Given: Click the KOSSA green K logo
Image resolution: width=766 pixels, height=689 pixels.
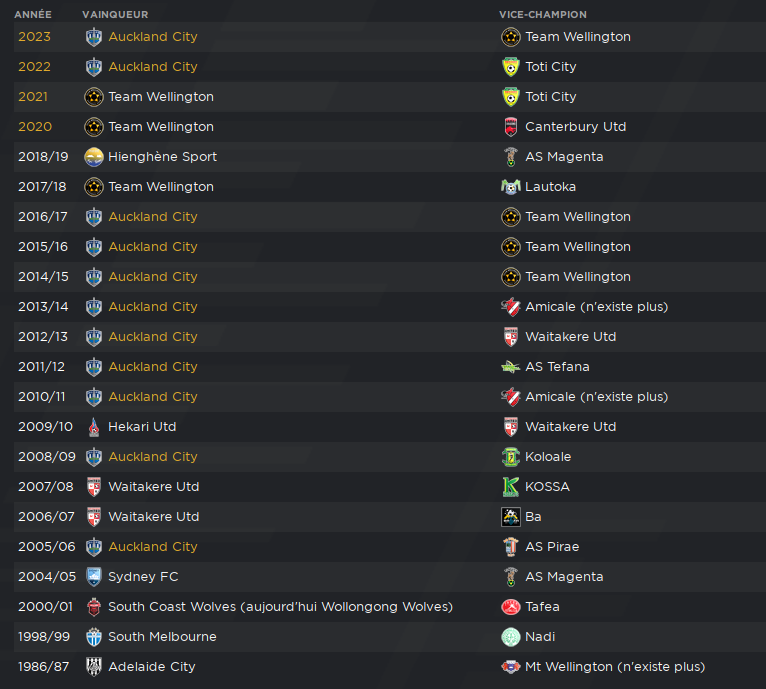Looking at the screenshot, I should coord(511,487).
